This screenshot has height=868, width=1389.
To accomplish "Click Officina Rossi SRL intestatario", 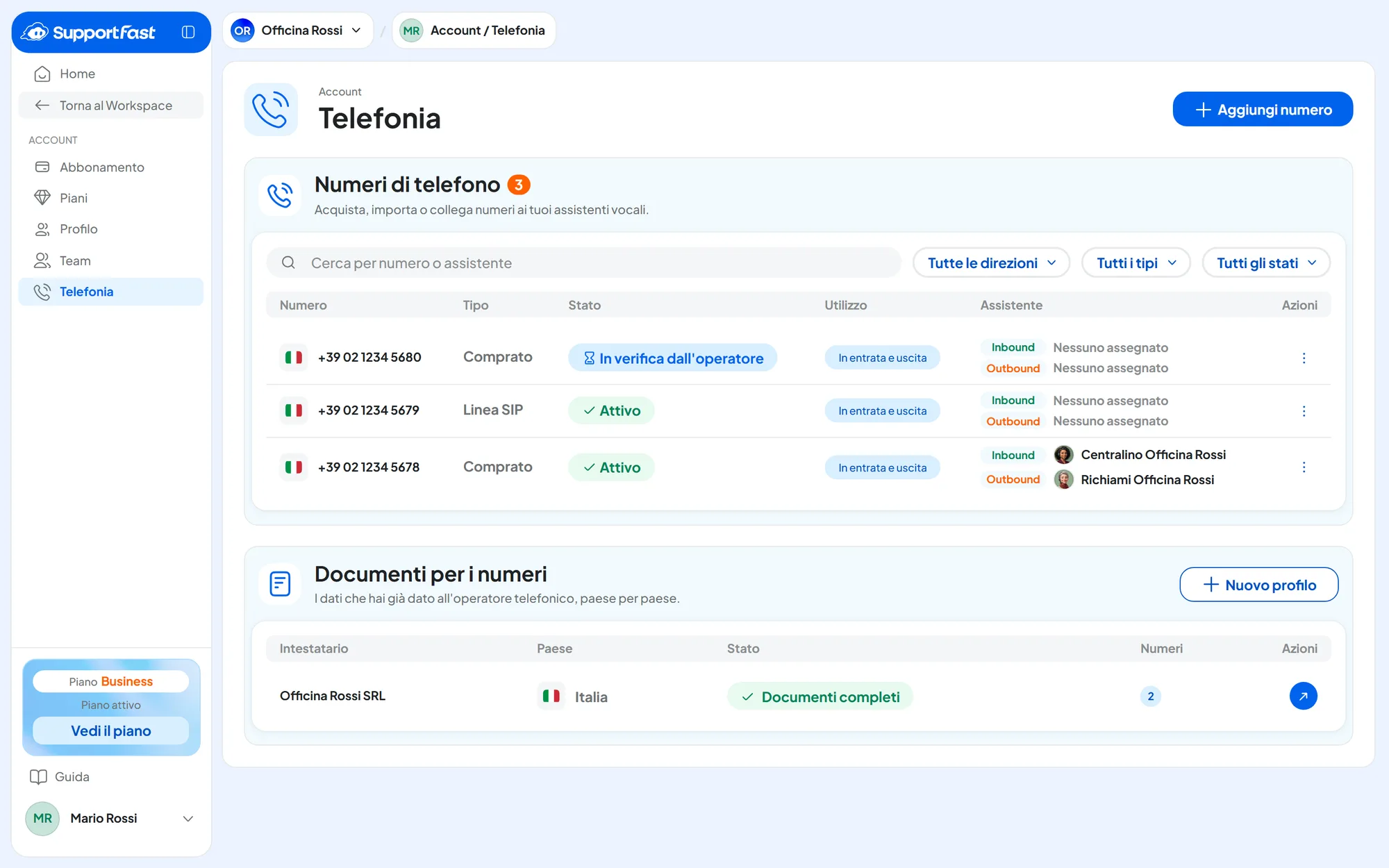I will [x=332, y=696].
